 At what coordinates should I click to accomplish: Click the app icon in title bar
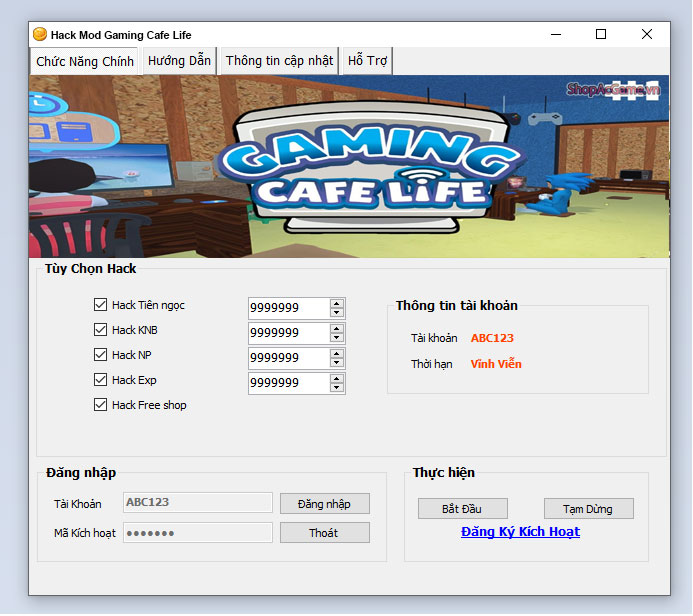point(40,34)
